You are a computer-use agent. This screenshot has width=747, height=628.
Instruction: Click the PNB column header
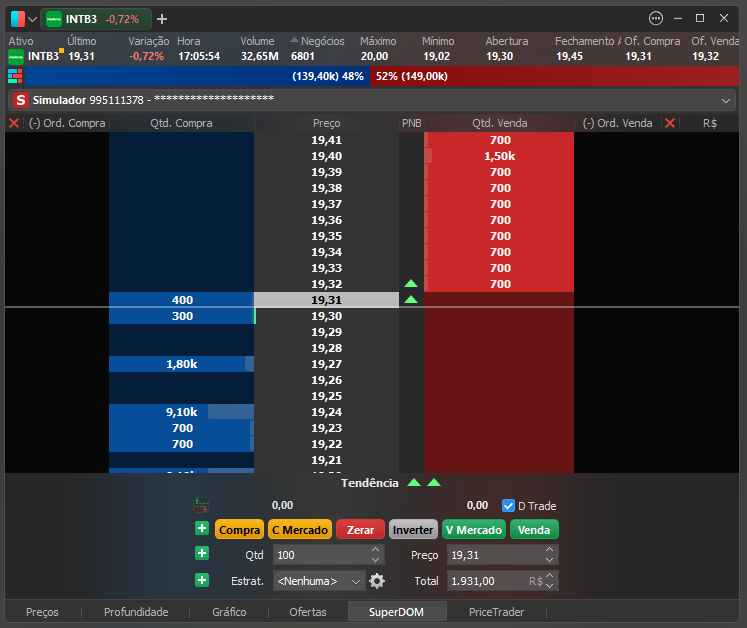point(412,123)
